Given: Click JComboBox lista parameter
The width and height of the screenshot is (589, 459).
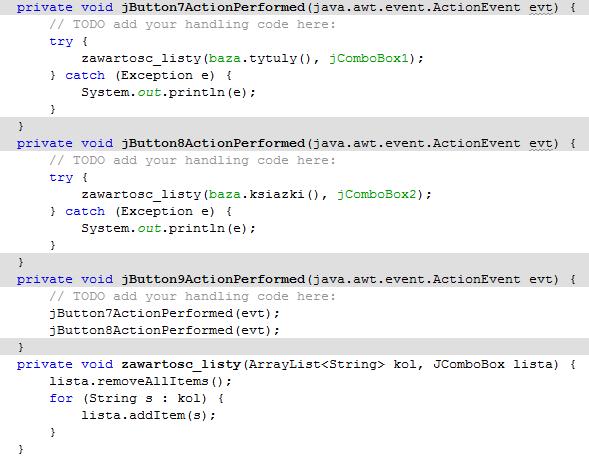Looking at the screenshot, I should 493,365.
